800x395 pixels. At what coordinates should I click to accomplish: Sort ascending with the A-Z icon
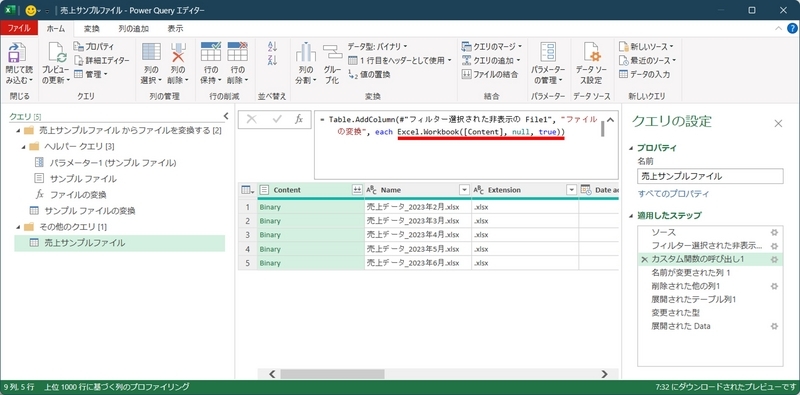(x=272, y=47)
